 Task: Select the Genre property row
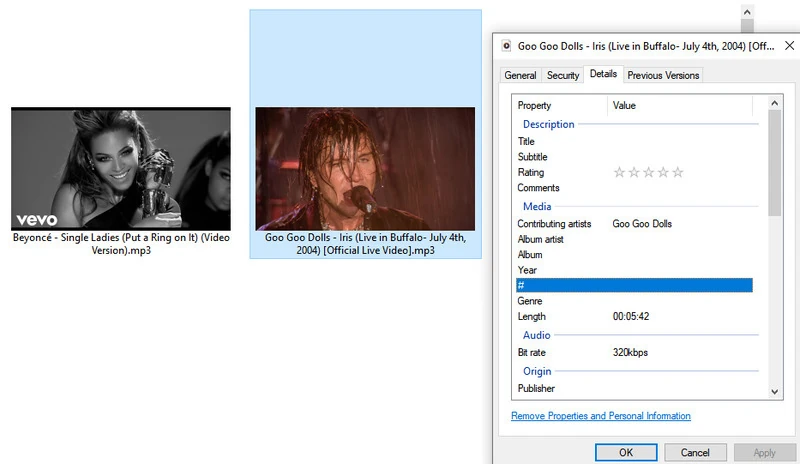click(x=634, y=301)
